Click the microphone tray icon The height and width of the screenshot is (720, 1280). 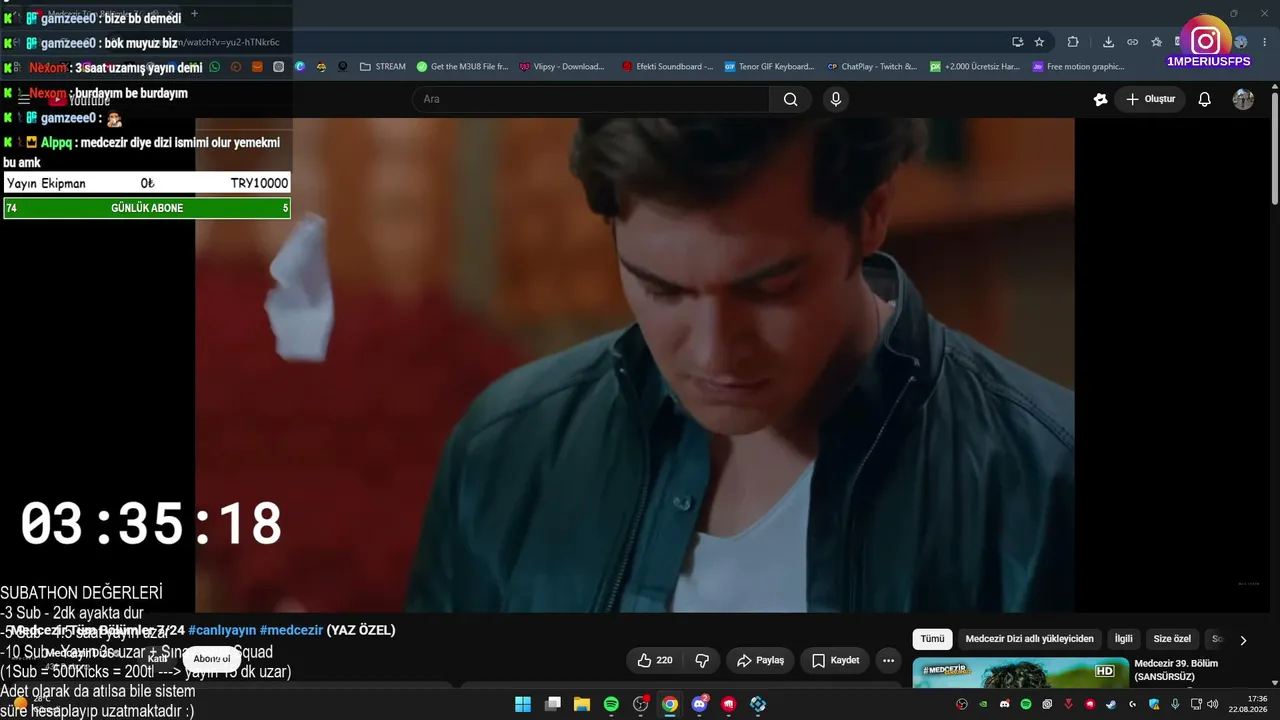click(1175, 704)
